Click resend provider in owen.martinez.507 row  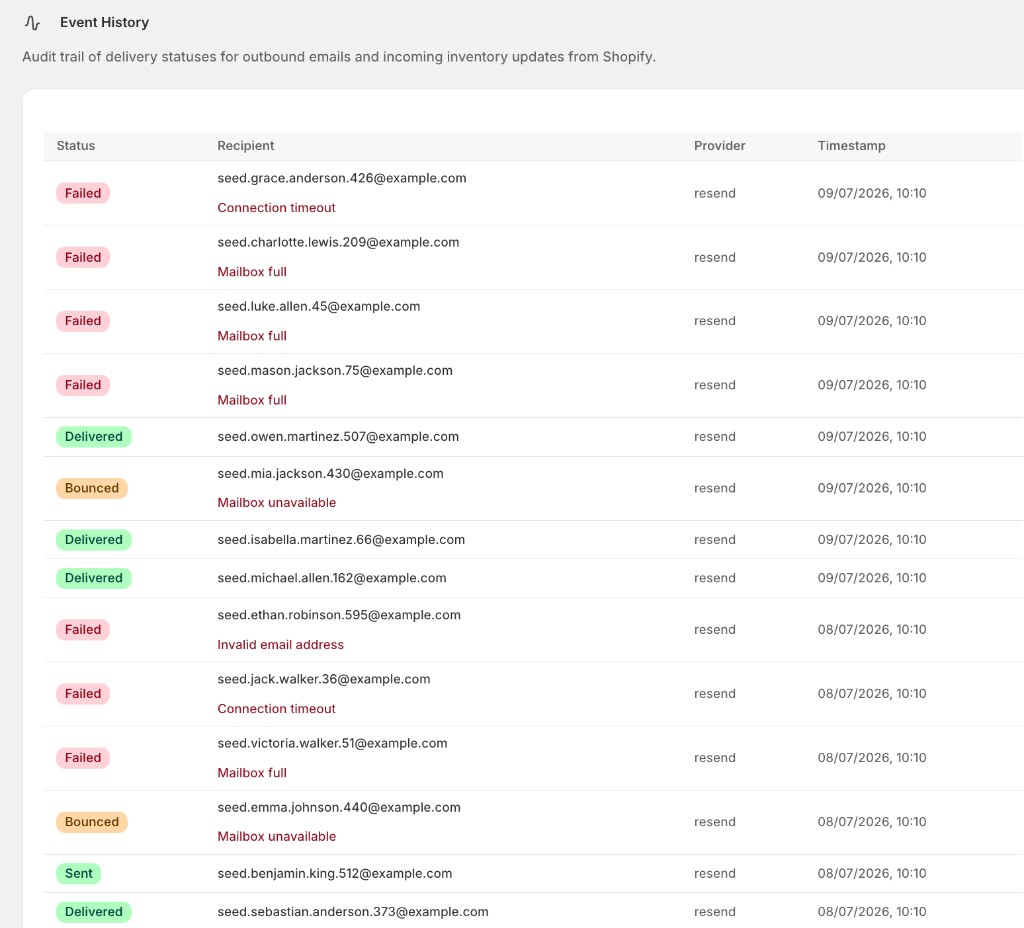point(715,436)
